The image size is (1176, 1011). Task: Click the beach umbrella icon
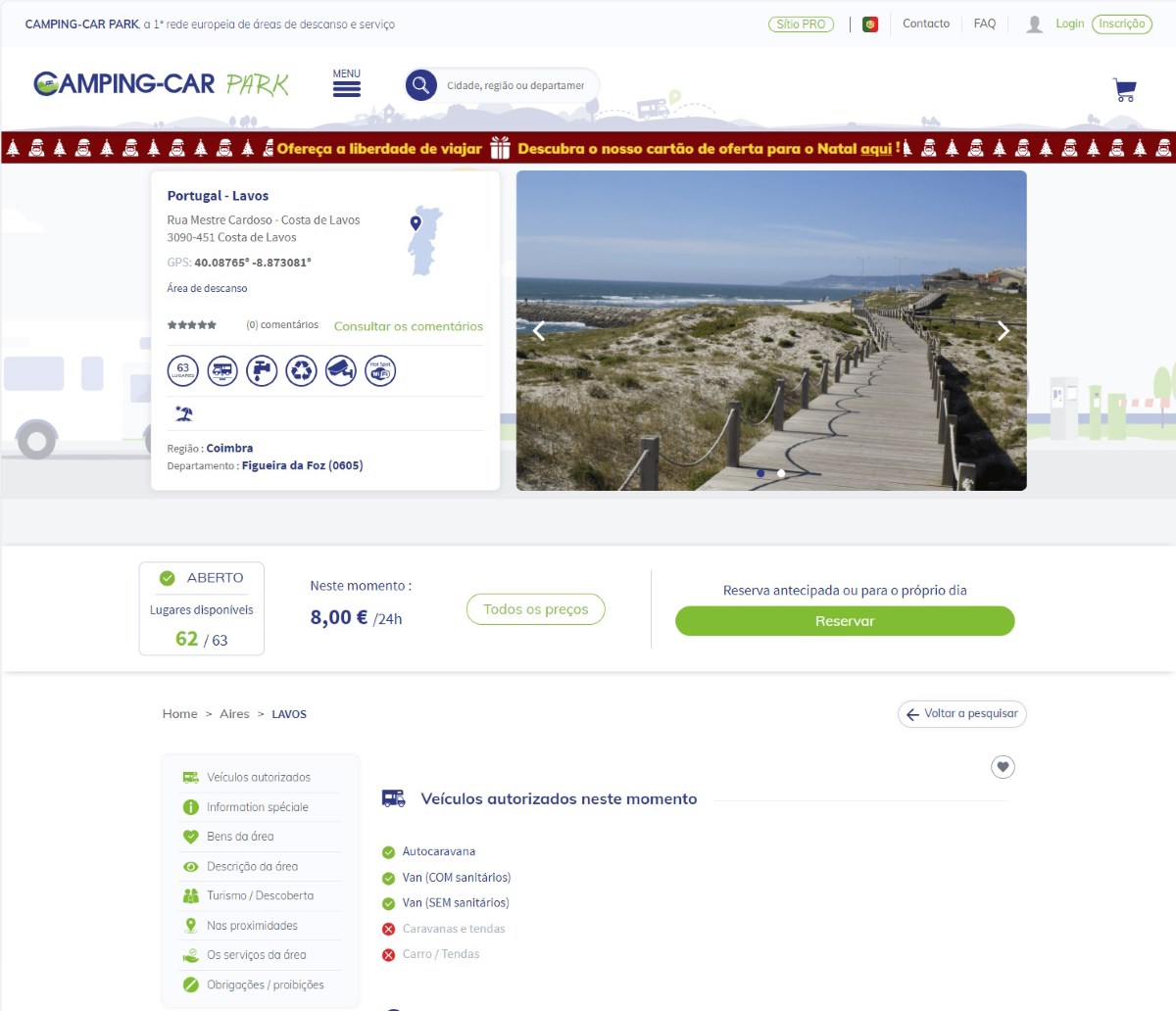point(183,413)
